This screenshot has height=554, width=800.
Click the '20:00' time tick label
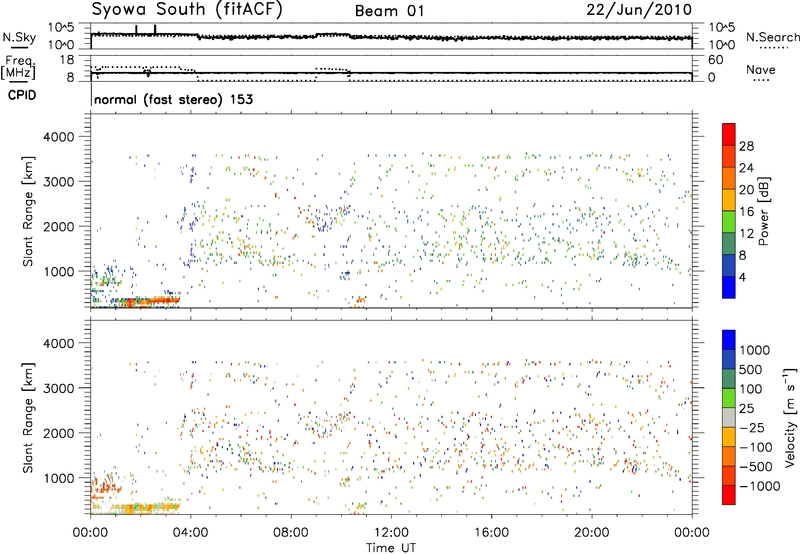click(x=592, y=533)
